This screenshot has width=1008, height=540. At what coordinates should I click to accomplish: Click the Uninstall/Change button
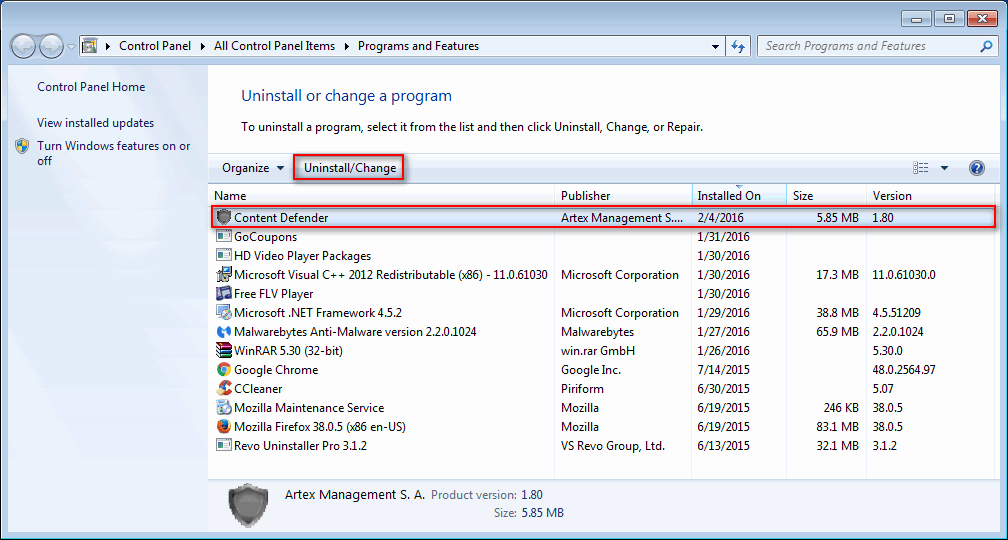coord(350,168)
